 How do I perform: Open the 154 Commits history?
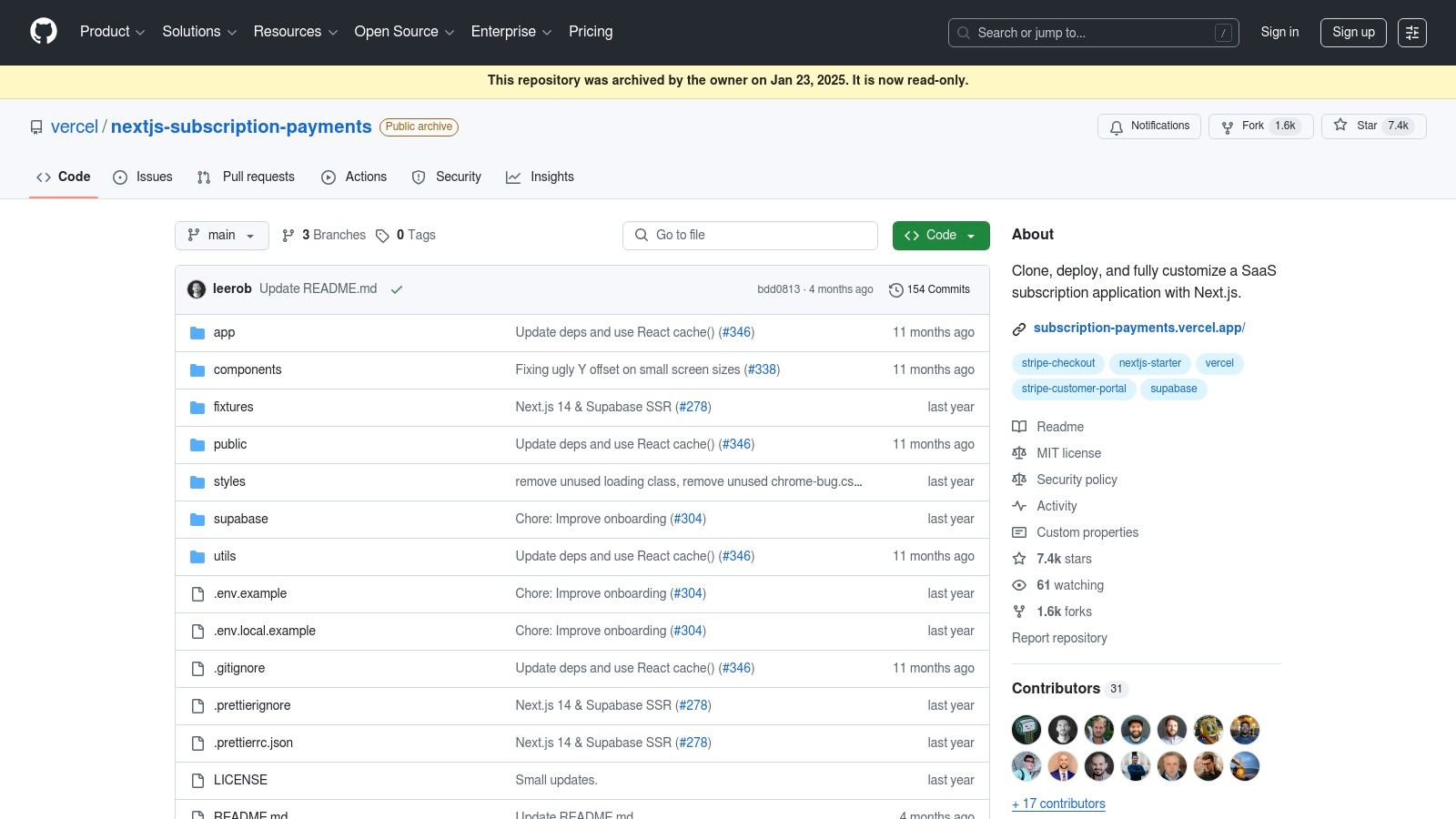(x=929, y=289)
